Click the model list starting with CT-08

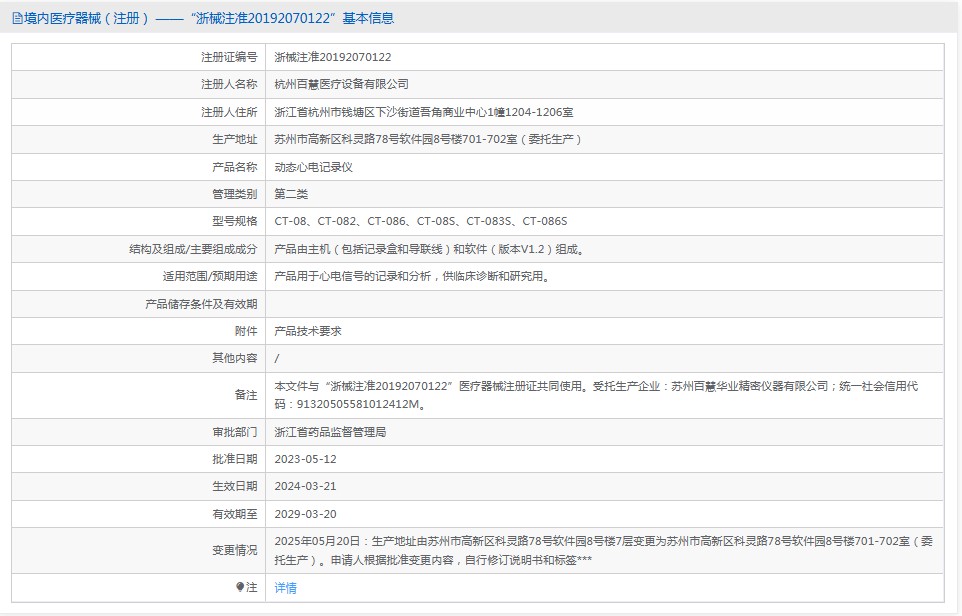tap(420, 221)
